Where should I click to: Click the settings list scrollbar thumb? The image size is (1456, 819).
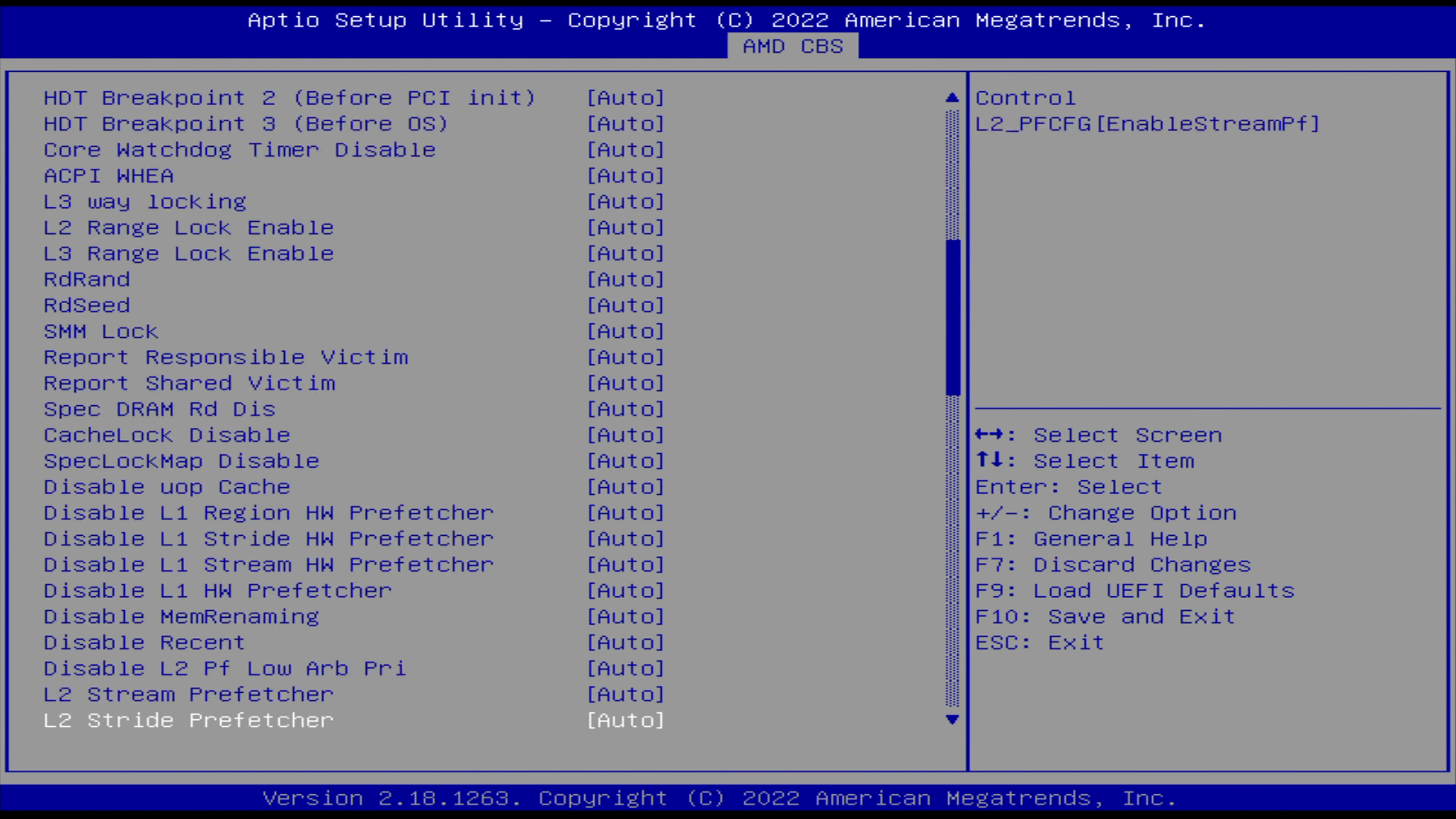tap(952, 318)
